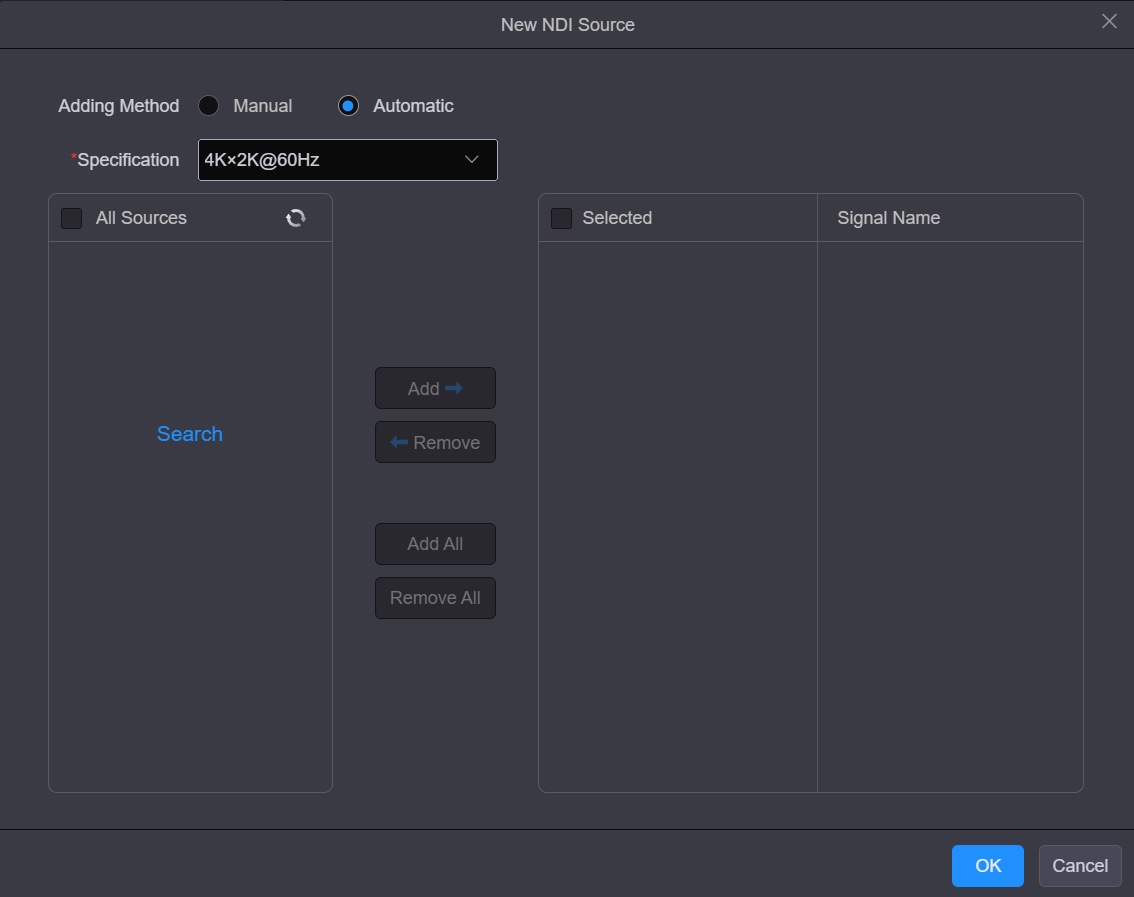1134x897 pixels.
Task: Click the New NDI Source title bar
Action: [567, 24]
